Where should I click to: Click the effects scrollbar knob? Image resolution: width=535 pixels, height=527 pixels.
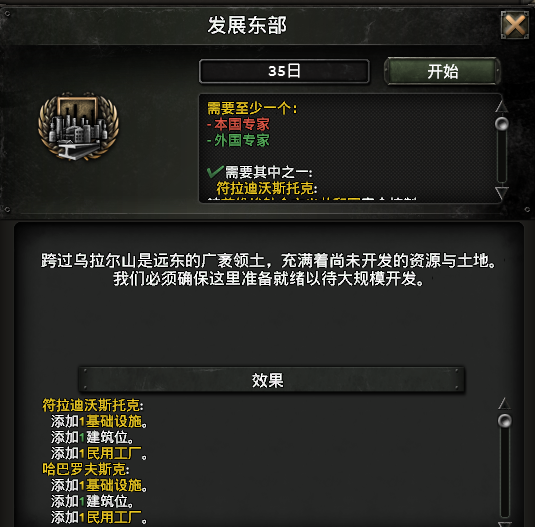click(504, 421)
